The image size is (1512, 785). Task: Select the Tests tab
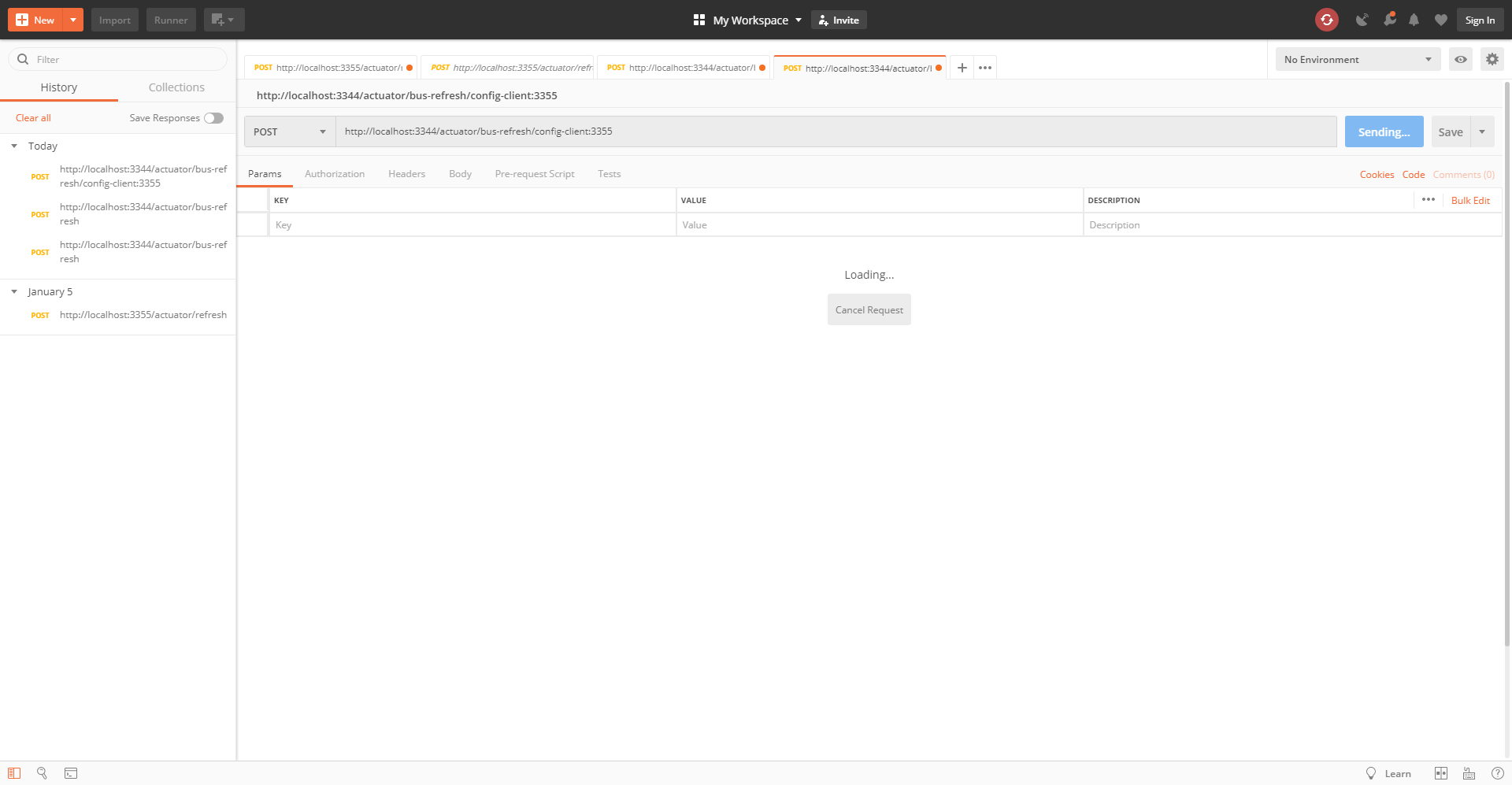609,174
